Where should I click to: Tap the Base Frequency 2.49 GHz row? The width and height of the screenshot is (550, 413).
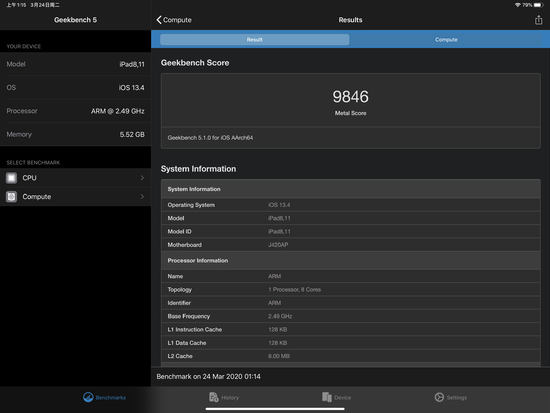[350, 316]
